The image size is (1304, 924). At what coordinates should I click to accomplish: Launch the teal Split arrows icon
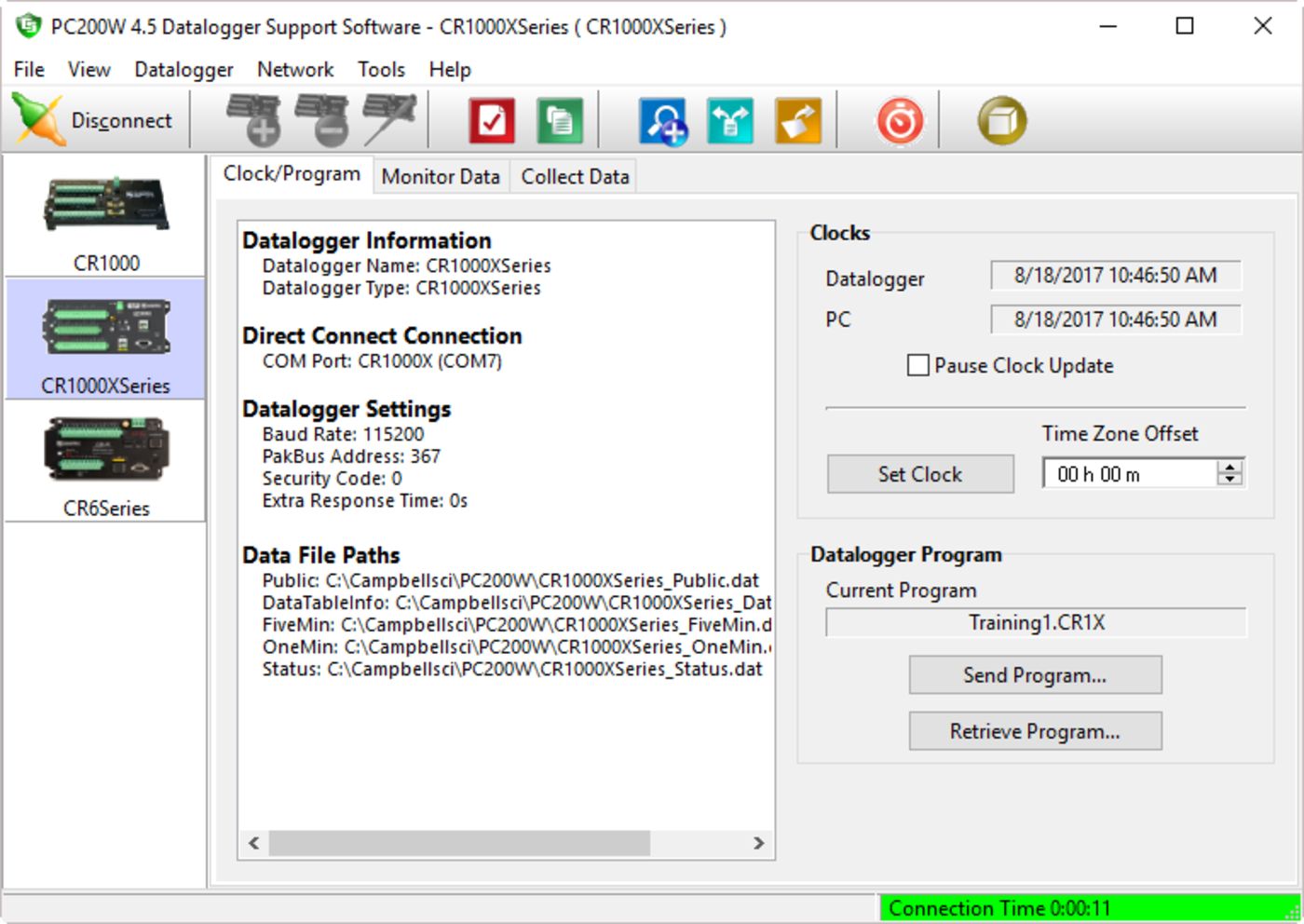pos(730,121)
